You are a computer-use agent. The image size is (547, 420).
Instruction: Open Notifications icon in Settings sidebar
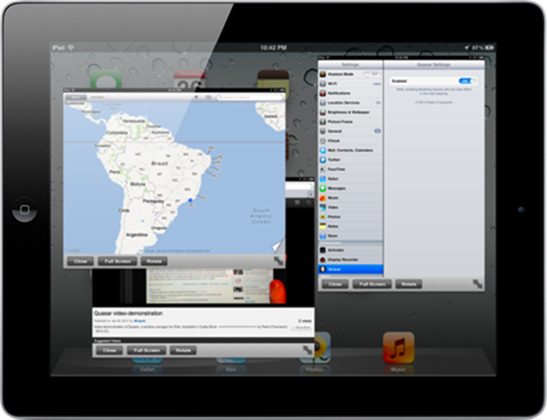[x=323, y=93]
